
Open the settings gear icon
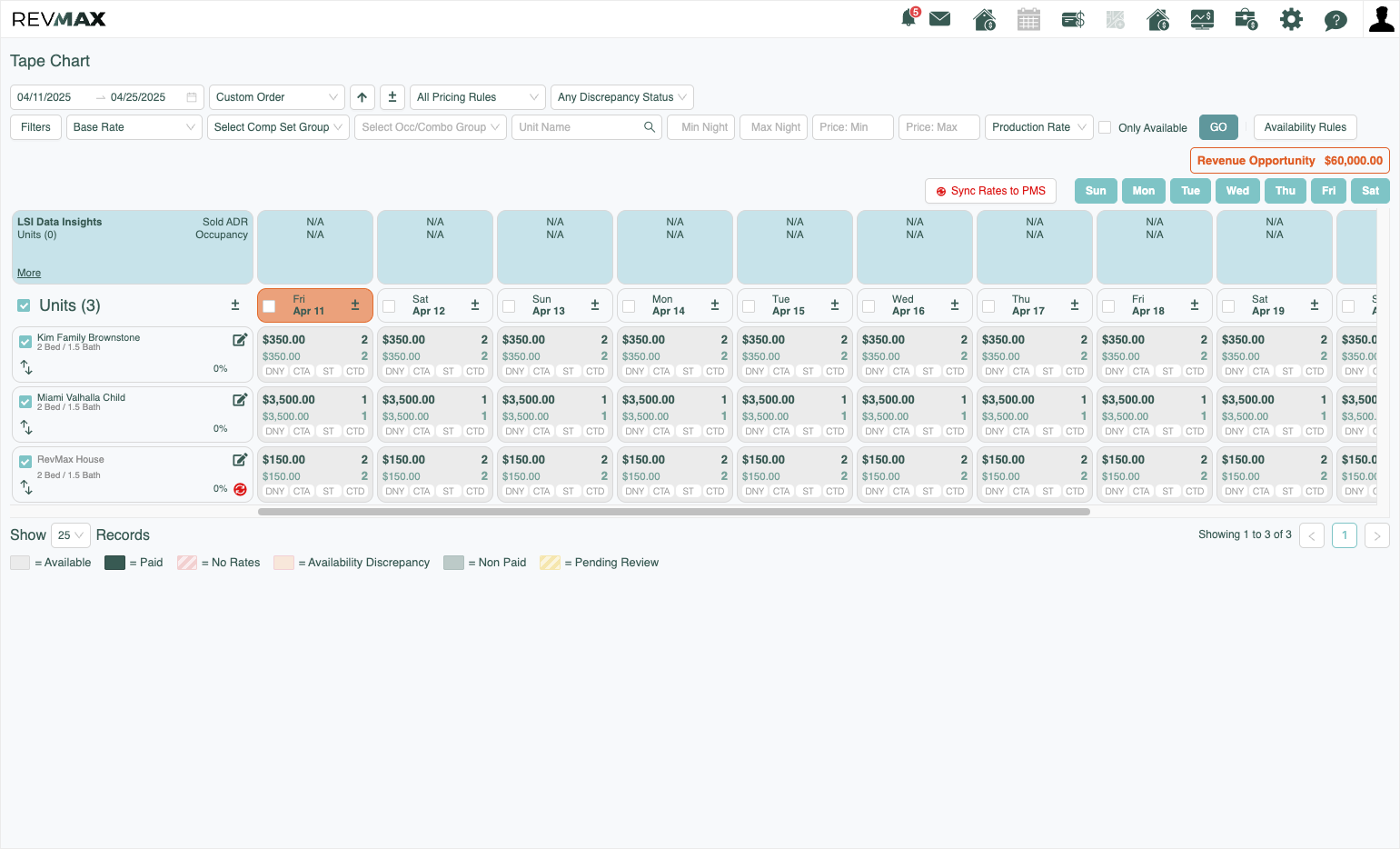click(1291, 19)
